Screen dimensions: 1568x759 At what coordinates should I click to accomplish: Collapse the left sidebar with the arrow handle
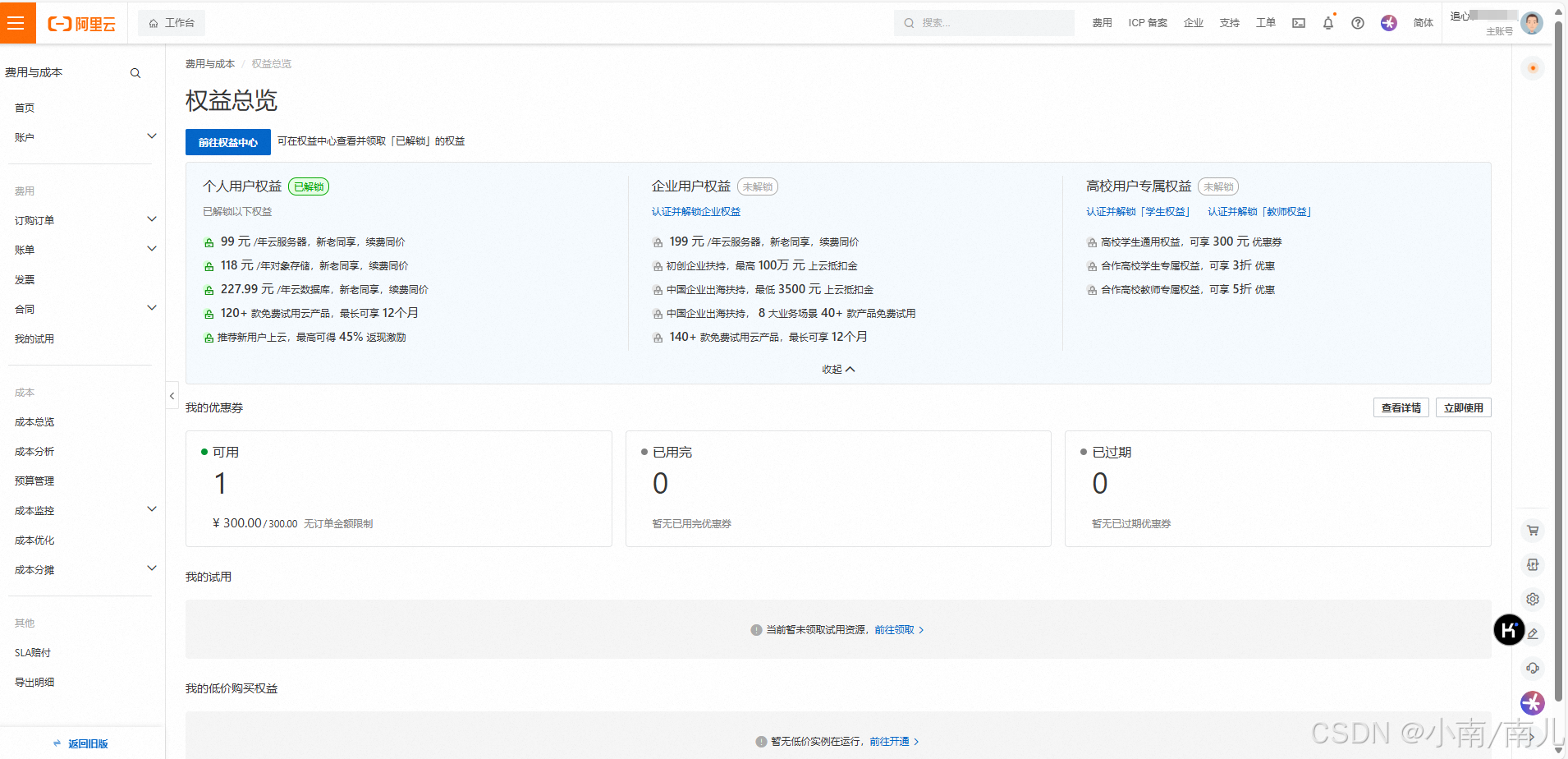[x=172, y=396]
